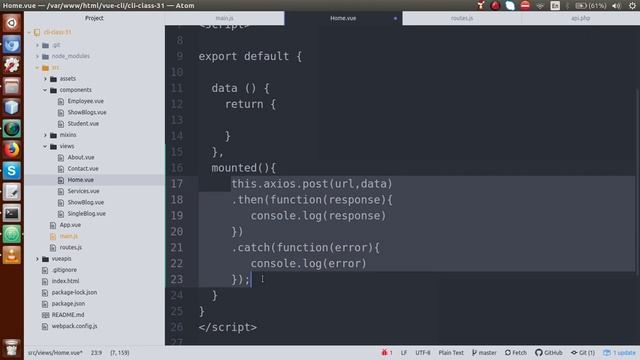
Task: Open the orange installer launcher icon
Action: (11, 256)
